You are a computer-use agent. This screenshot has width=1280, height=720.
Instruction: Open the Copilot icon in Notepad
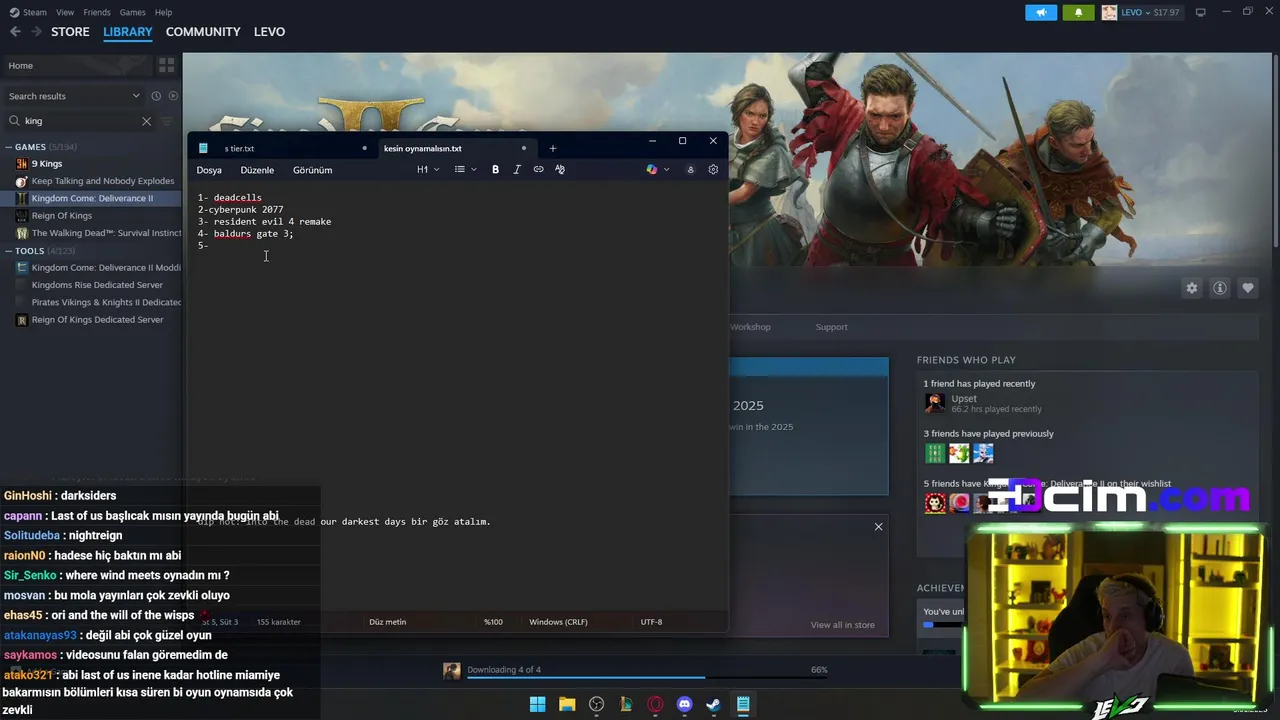coord(652,170)
